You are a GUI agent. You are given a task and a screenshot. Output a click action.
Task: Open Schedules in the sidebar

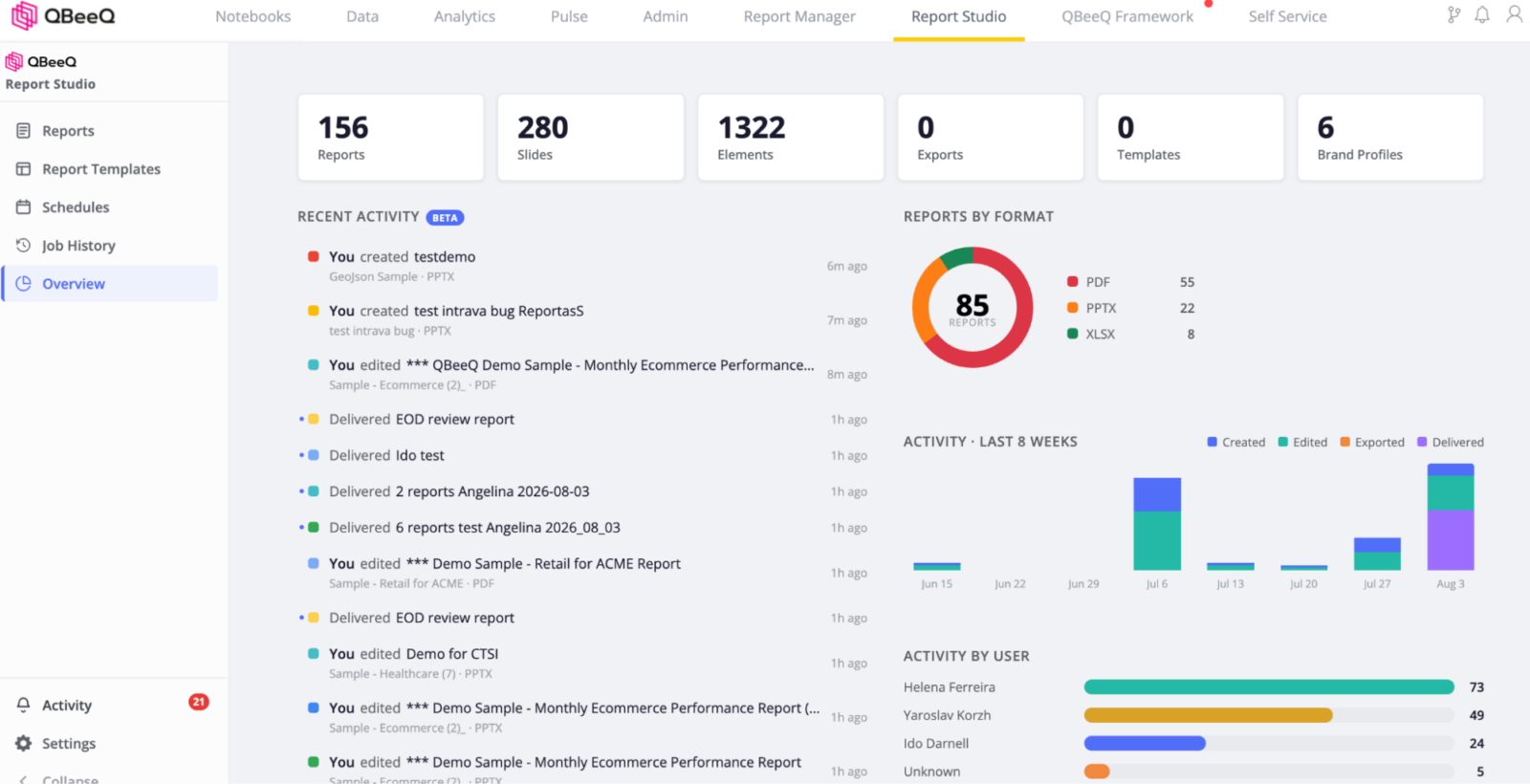click(x=110, y=207)
